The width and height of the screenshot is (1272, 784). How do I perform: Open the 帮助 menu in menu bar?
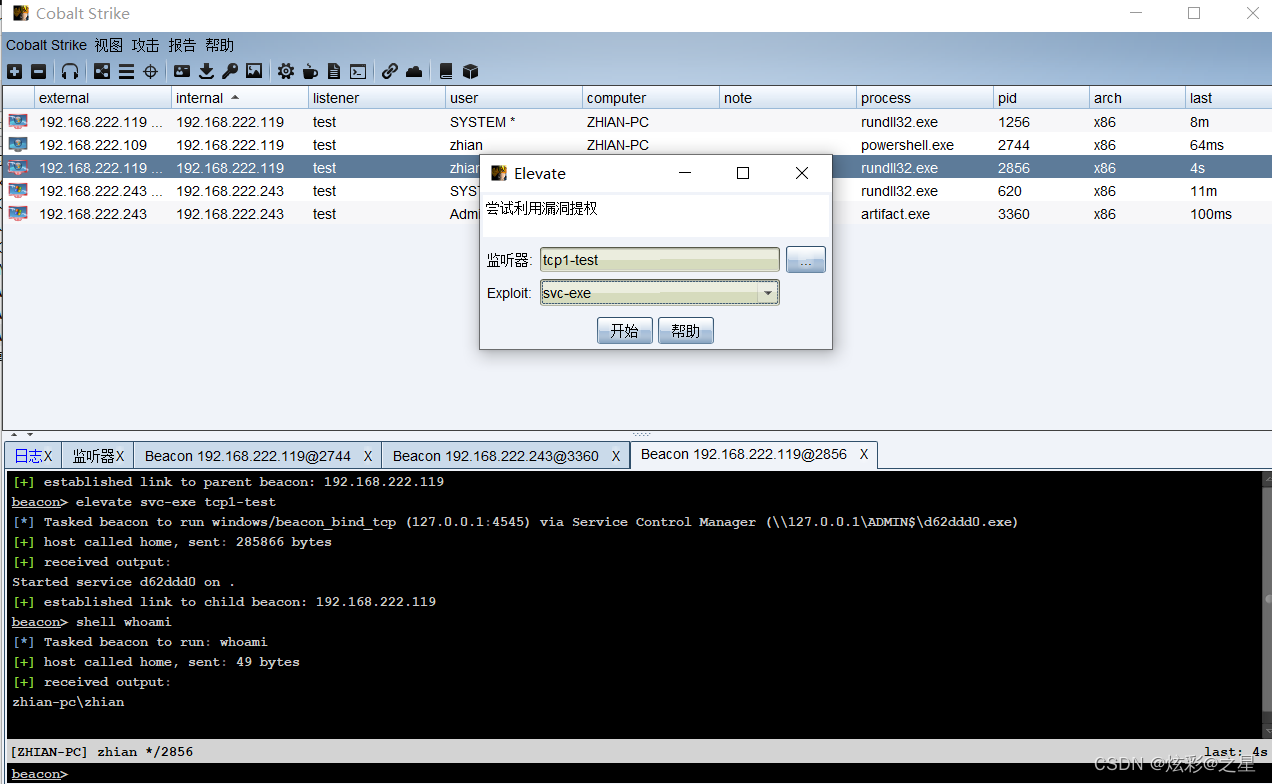point(219,45)
